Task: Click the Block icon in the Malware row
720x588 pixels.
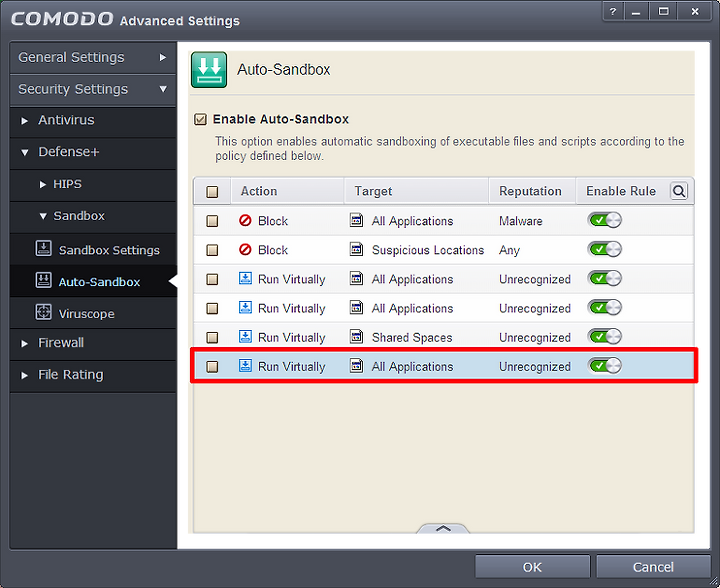Action: pos(245,221)
